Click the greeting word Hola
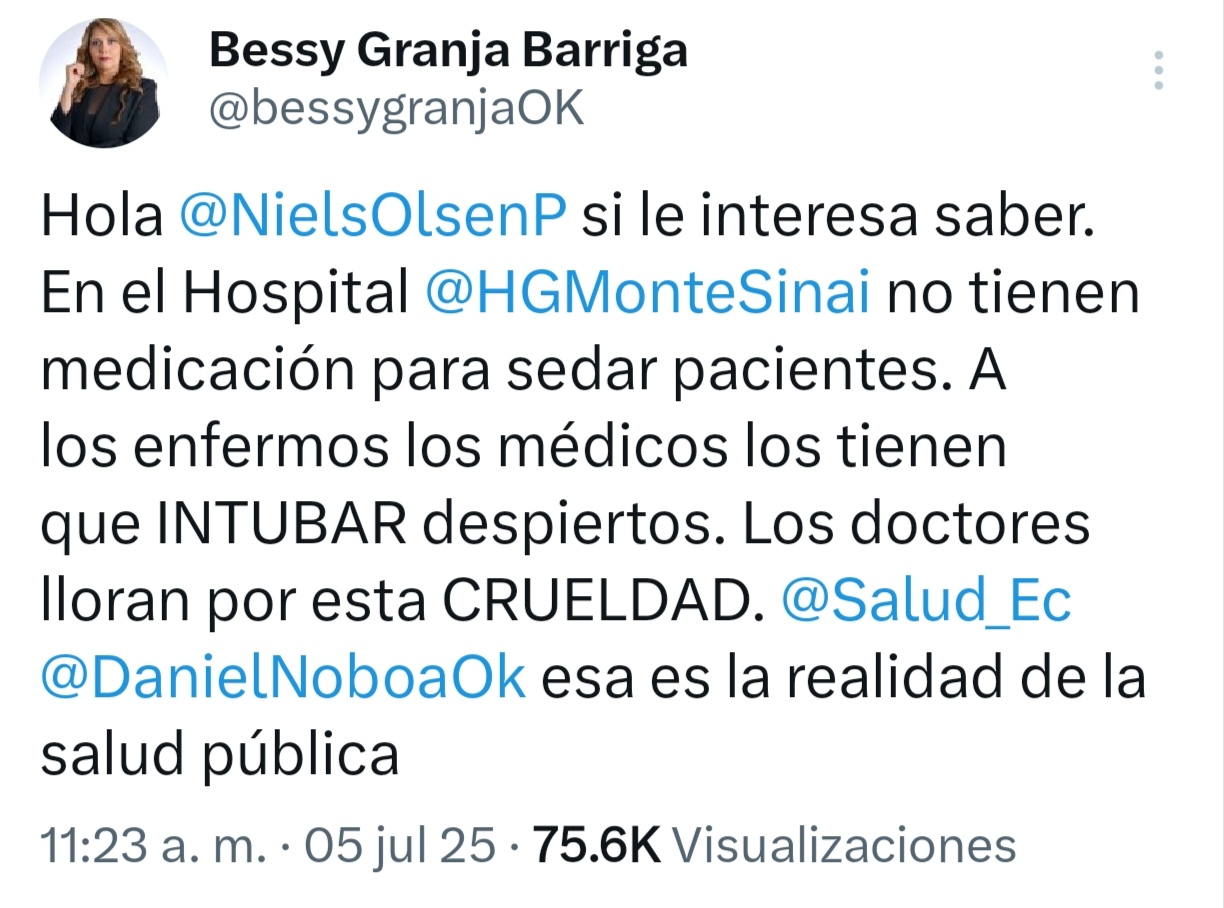This screenshot has width=1224, height=908. tap(101, 218)
